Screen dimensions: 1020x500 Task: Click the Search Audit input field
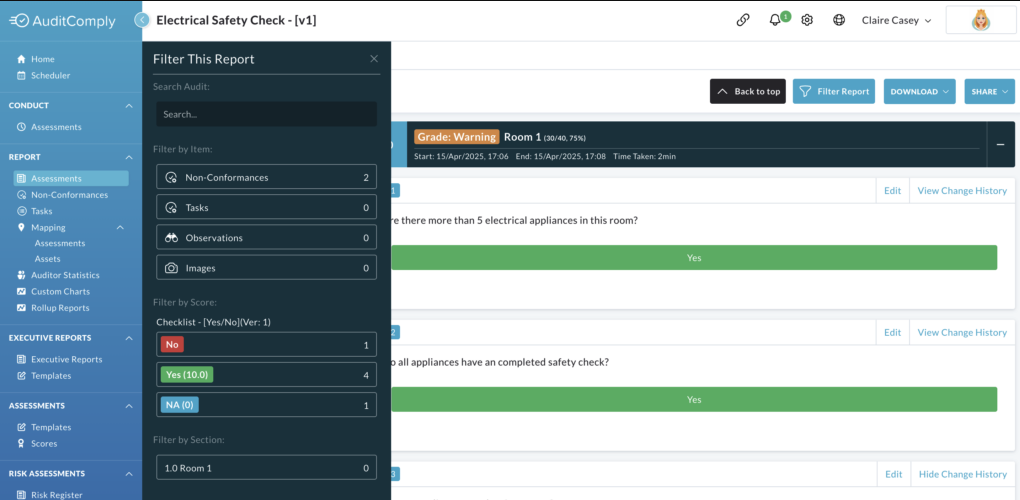[267, 114]
